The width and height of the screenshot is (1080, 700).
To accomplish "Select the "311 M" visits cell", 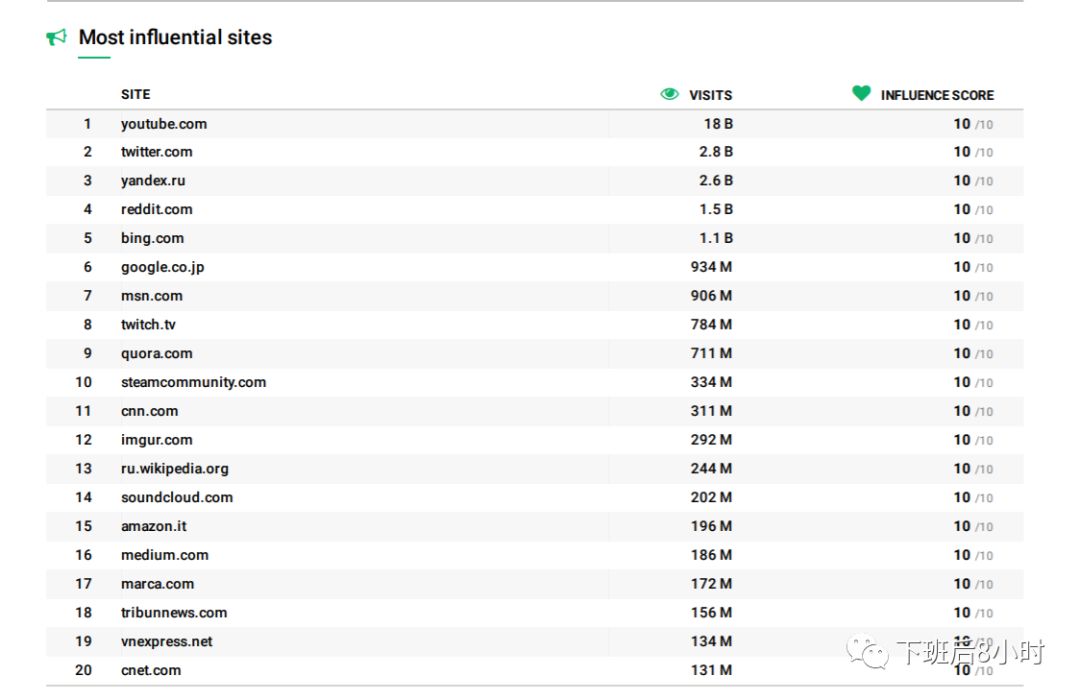I will [712, 411].
